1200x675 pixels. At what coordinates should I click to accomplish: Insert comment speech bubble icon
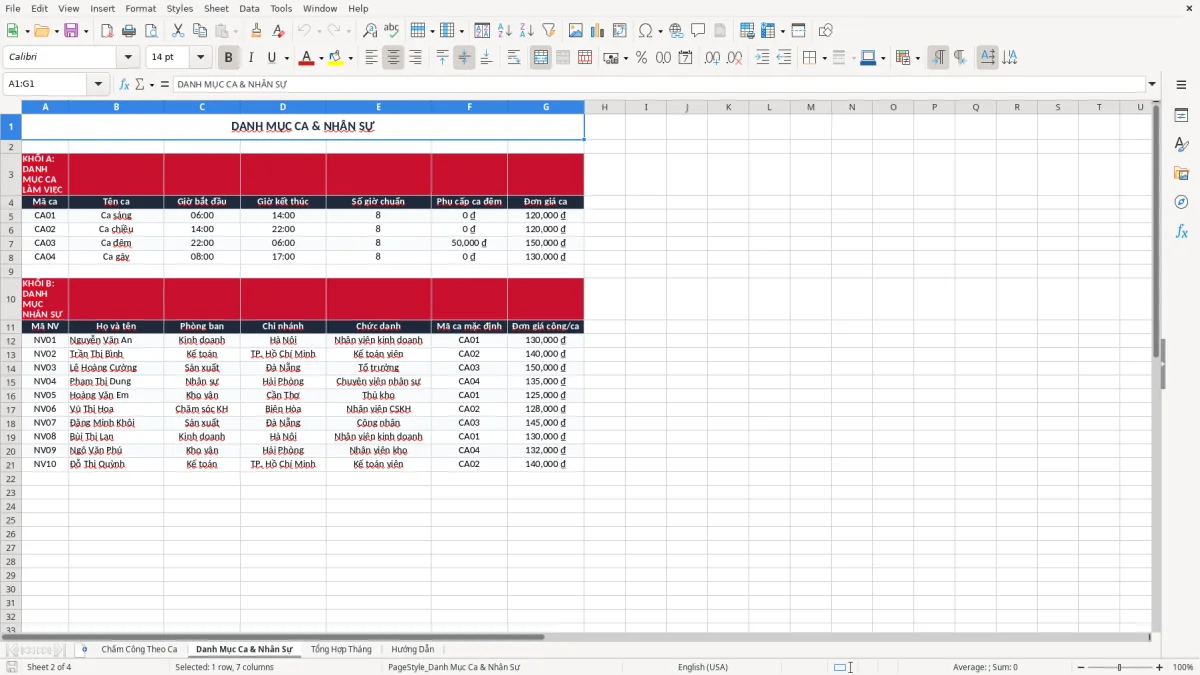click(697, 31)
